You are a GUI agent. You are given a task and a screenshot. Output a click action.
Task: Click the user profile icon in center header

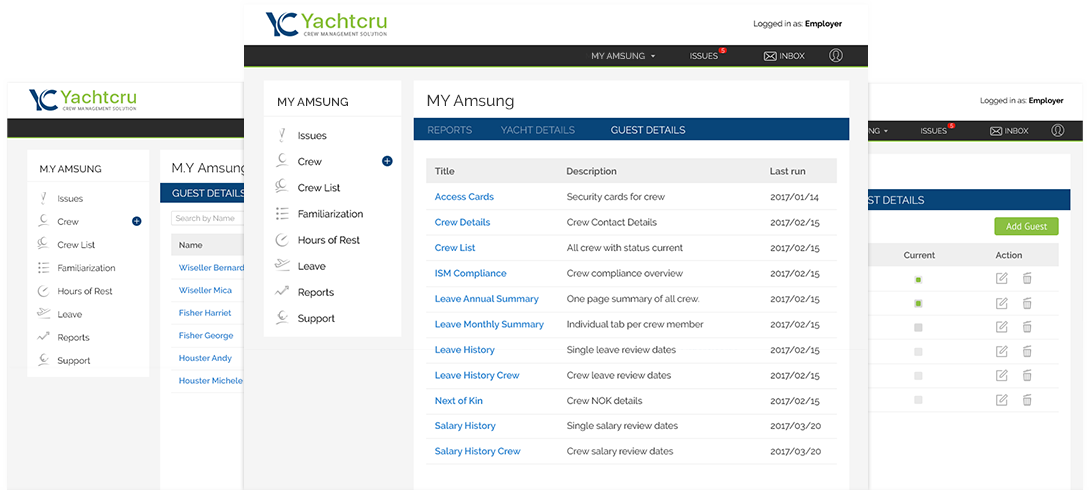point(836,56)
